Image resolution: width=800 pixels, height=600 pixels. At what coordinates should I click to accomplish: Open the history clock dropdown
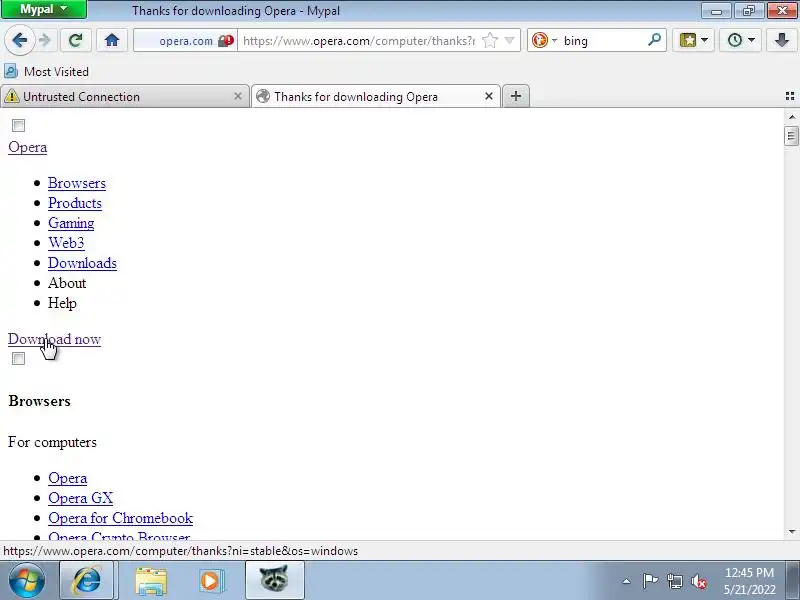point(740,40)
